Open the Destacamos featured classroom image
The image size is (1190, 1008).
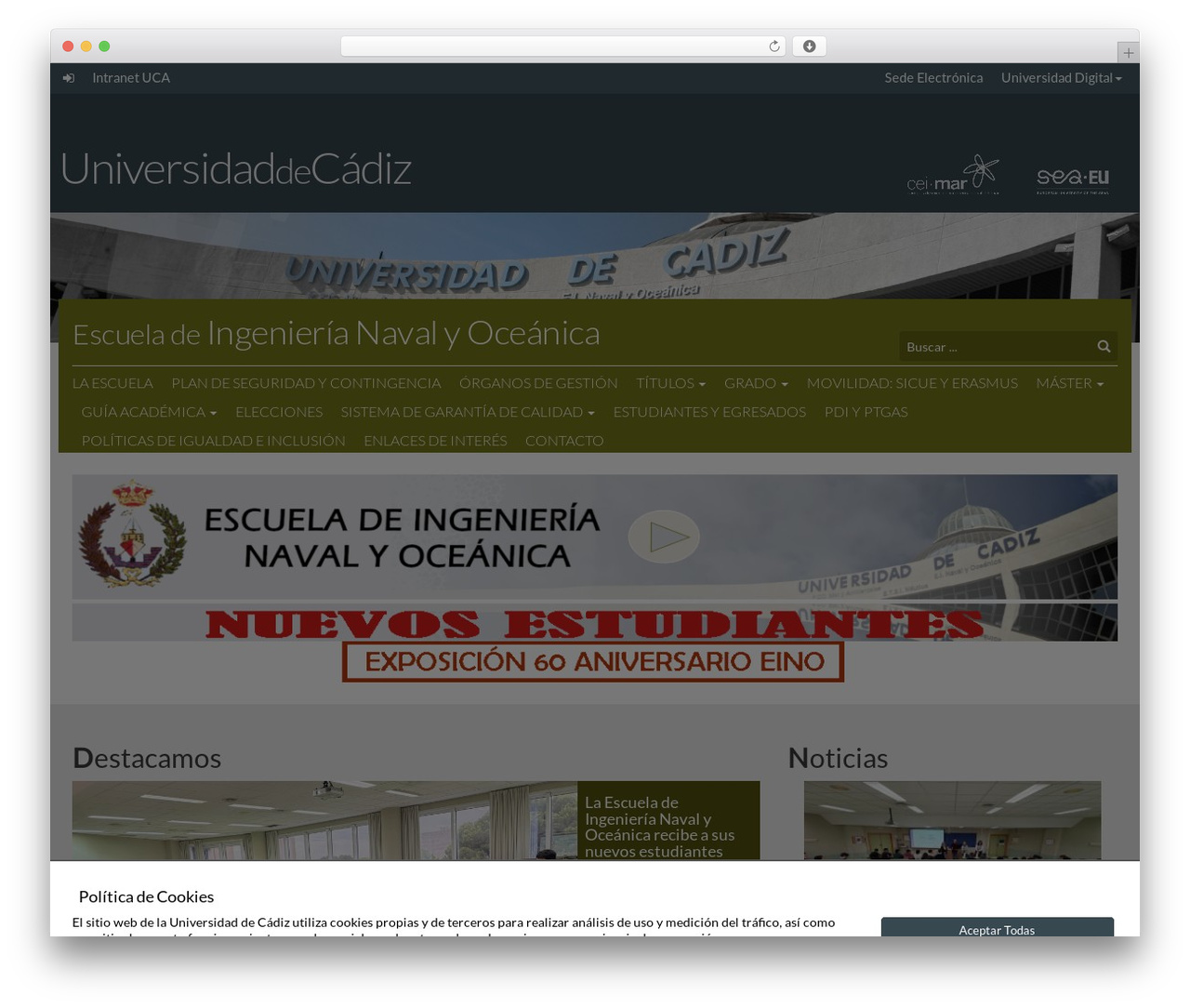[x=324, y=820]
